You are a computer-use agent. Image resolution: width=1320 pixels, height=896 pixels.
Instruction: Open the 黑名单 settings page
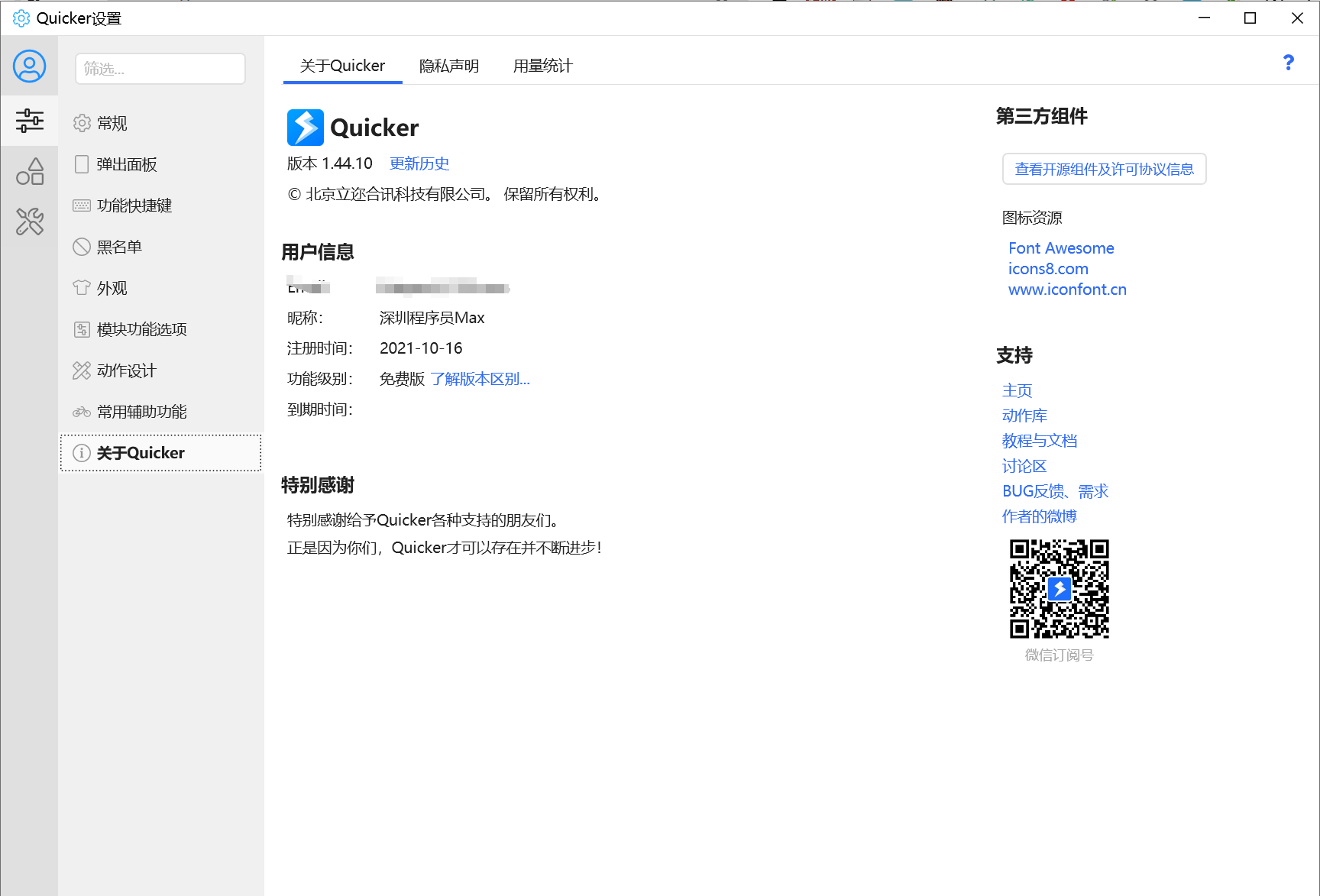[x=160, y=247]
